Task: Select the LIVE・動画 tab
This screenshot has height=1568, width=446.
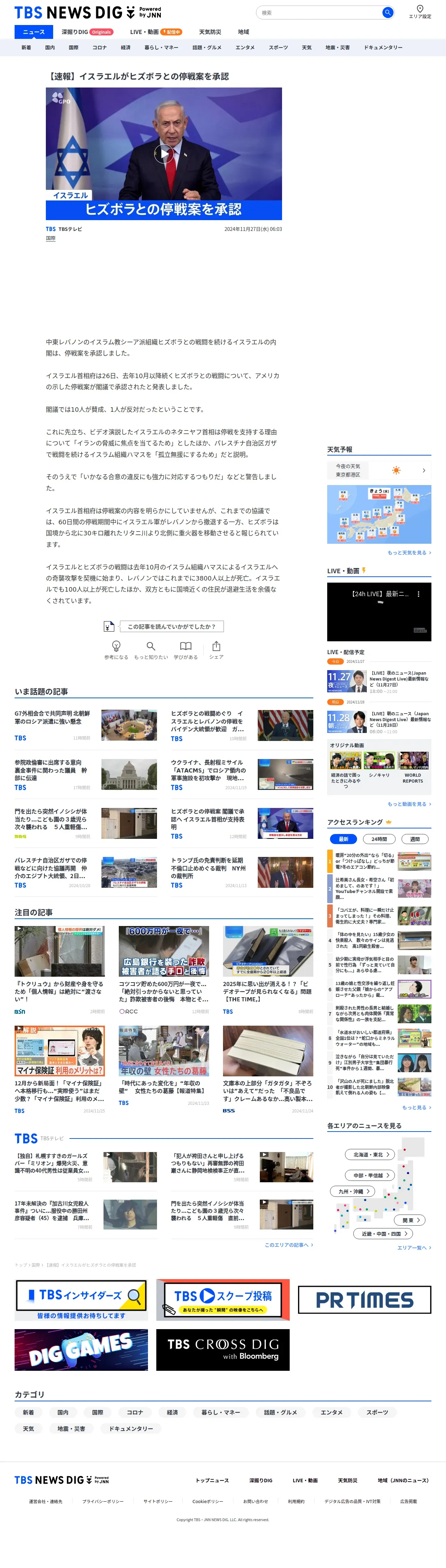Action: point(156,32)
